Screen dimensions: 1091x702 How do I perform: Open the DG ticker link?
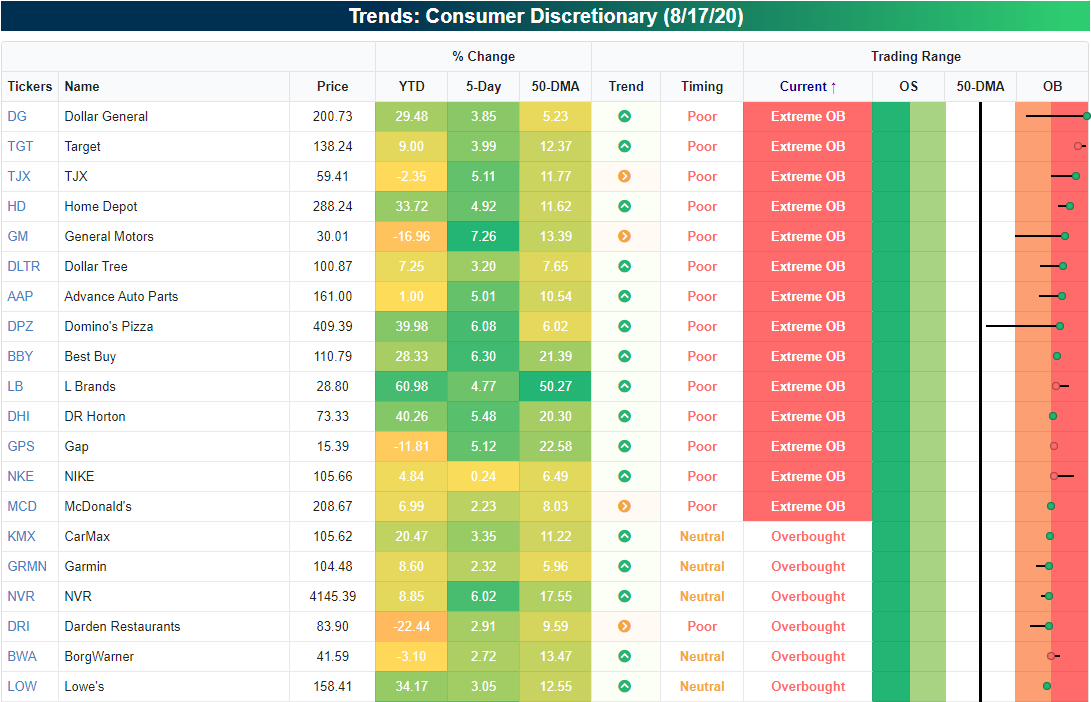point(18,116)
